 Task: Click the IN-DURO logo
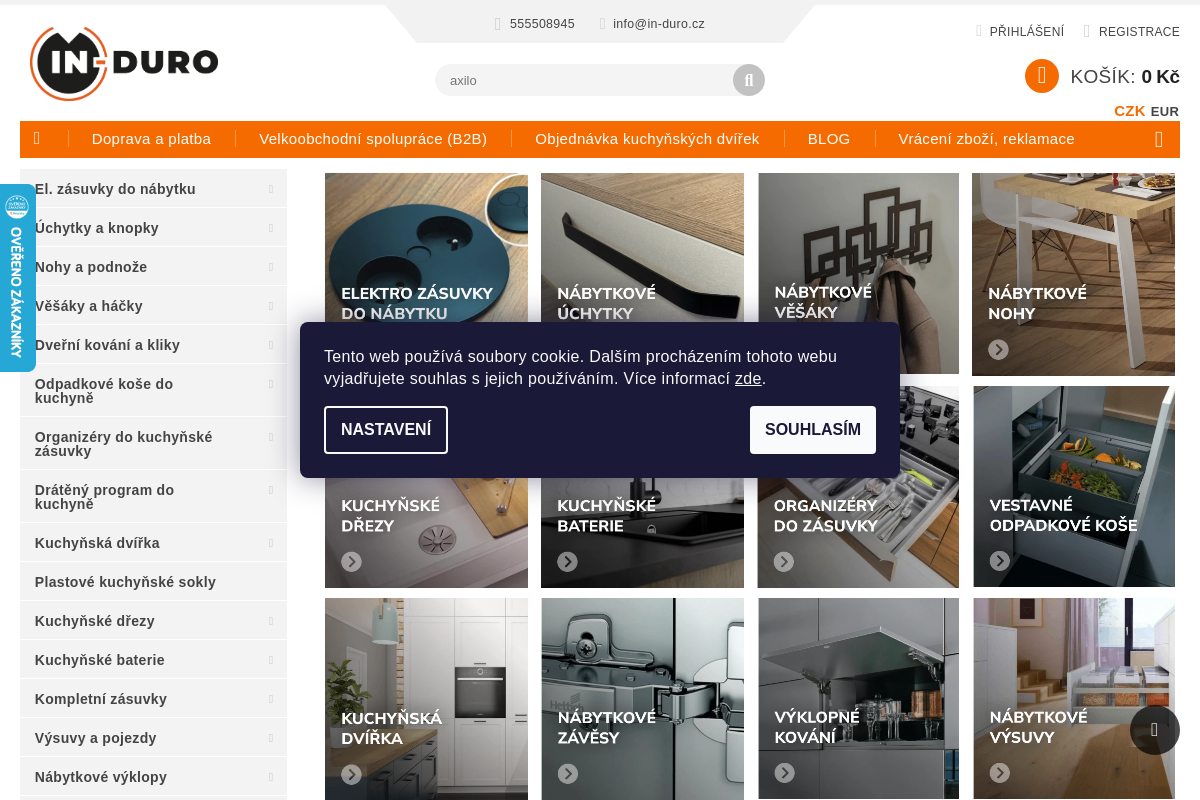[124, 63]
